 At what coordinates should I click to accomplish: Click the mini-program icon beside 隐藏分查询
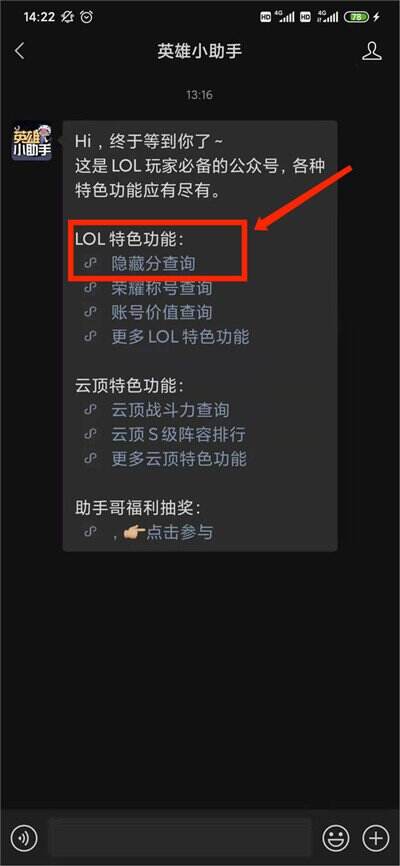click(x=90, y=264)
